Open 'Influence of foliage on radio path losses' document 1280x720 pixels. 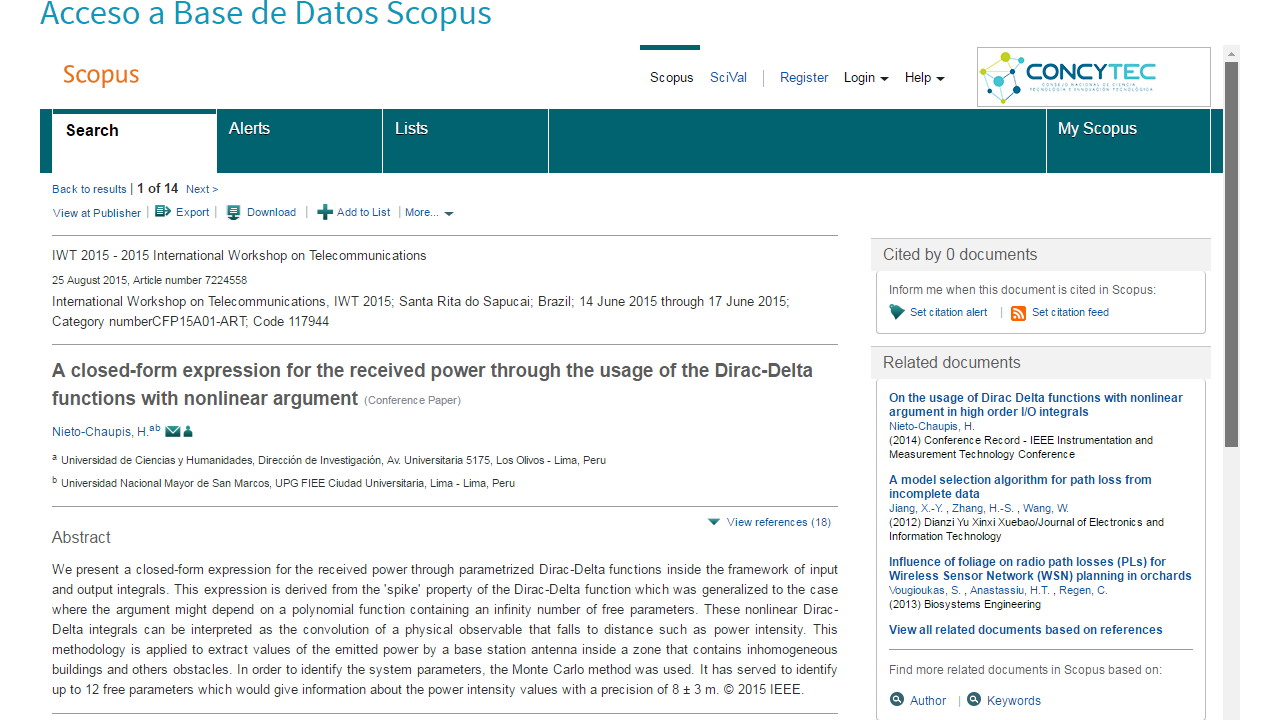[1040, 569]
